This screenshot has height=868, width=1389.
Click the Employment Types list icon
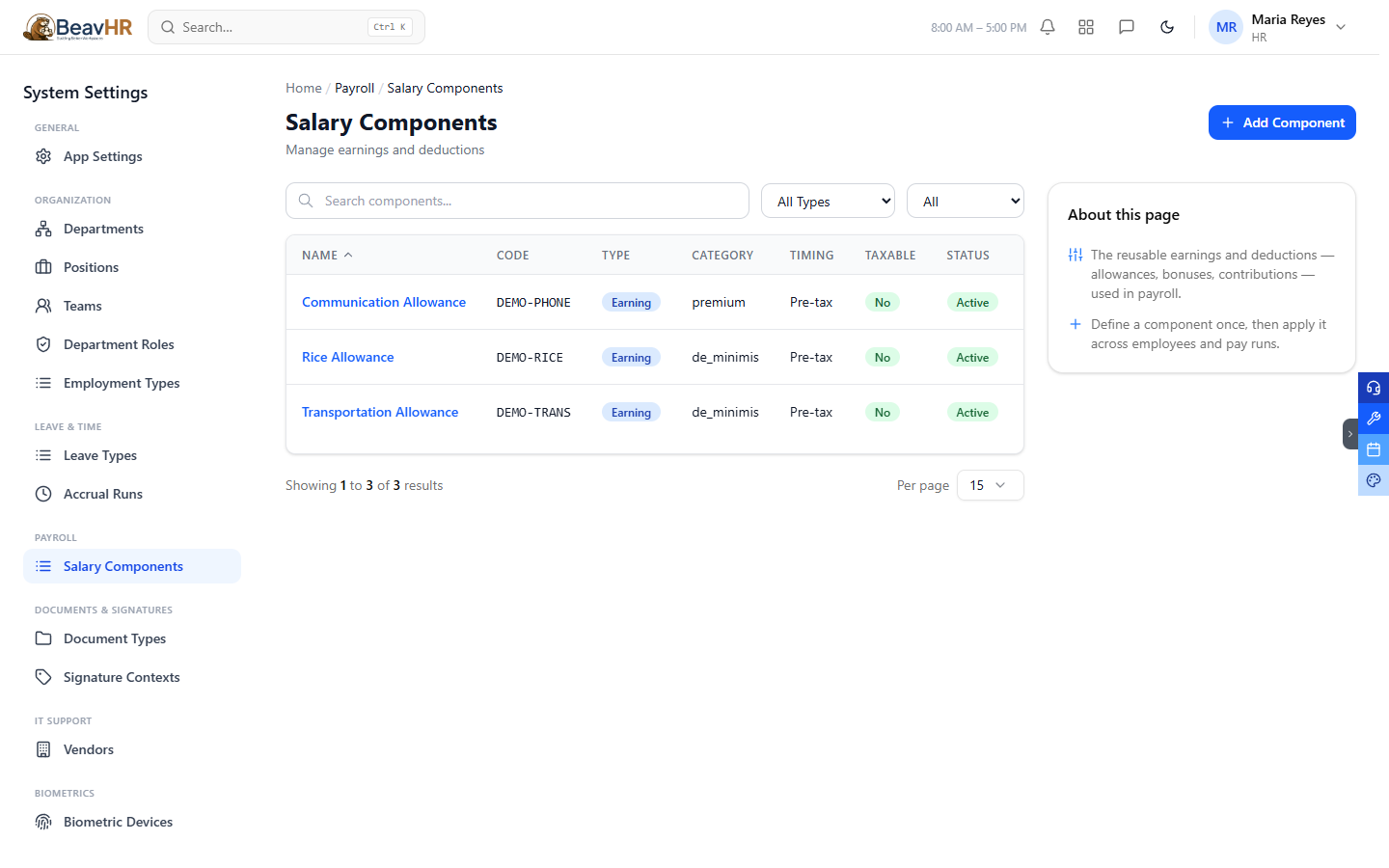tap(43, 383)
